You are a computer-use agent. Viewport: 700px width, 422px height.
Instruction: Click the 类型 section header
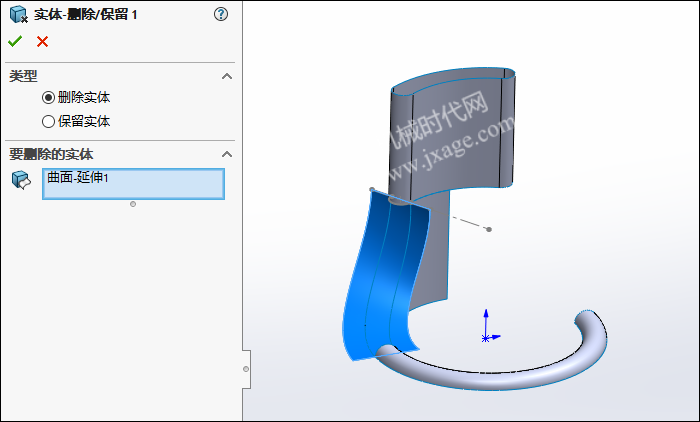click(23, 76)
